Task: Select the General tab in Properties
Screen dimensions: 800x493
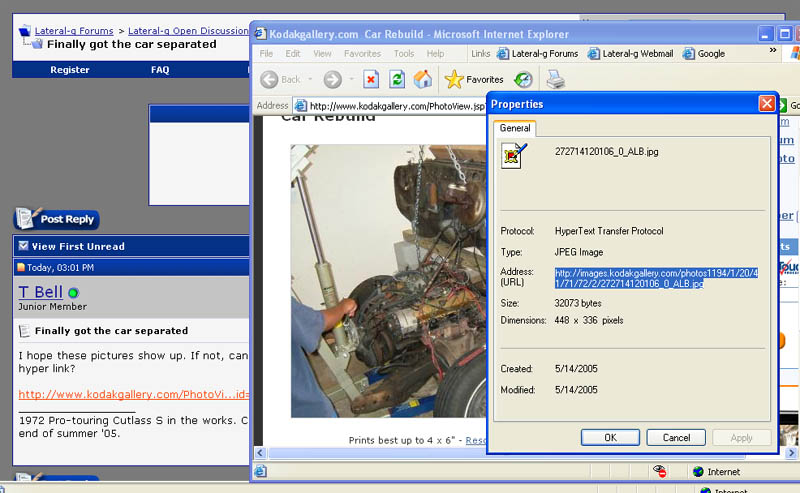Action: click(x=515, y=128)
